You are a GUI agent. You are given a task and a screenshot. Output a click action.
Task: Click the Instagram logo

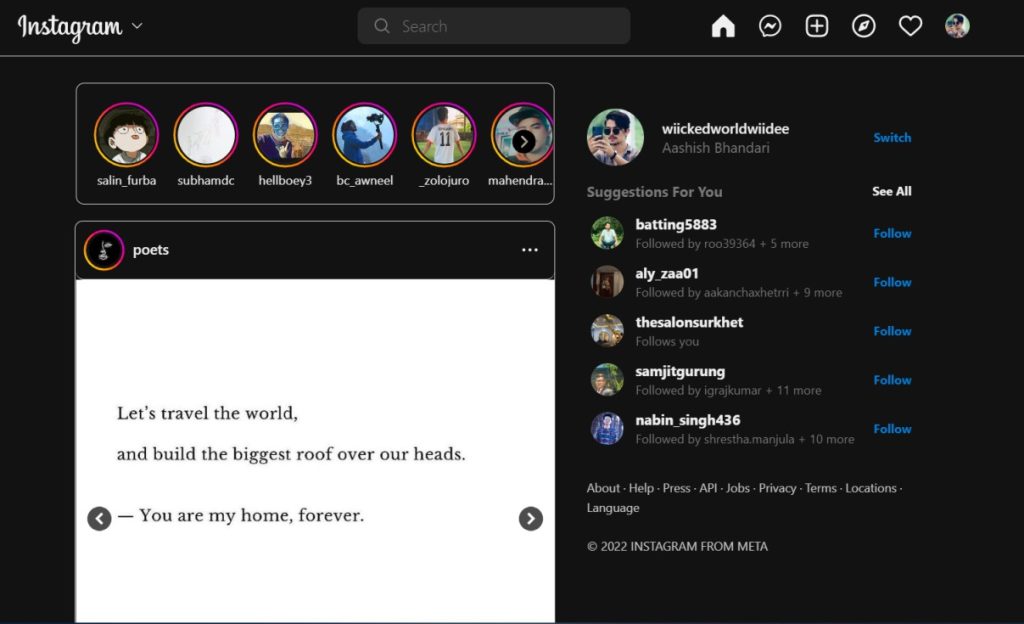pyautogui.click(x=70, y=27)
